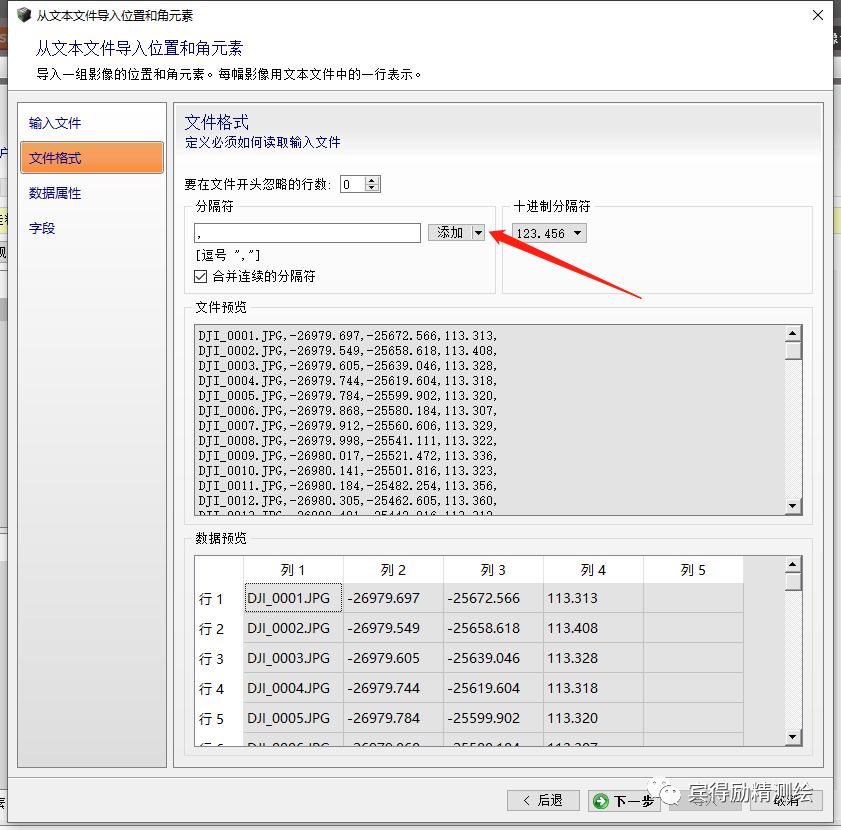This screenshot has height=830, width=841.
Task: Open the 输入文件 step
Action: pyautogui.click(x=55, y=123)
